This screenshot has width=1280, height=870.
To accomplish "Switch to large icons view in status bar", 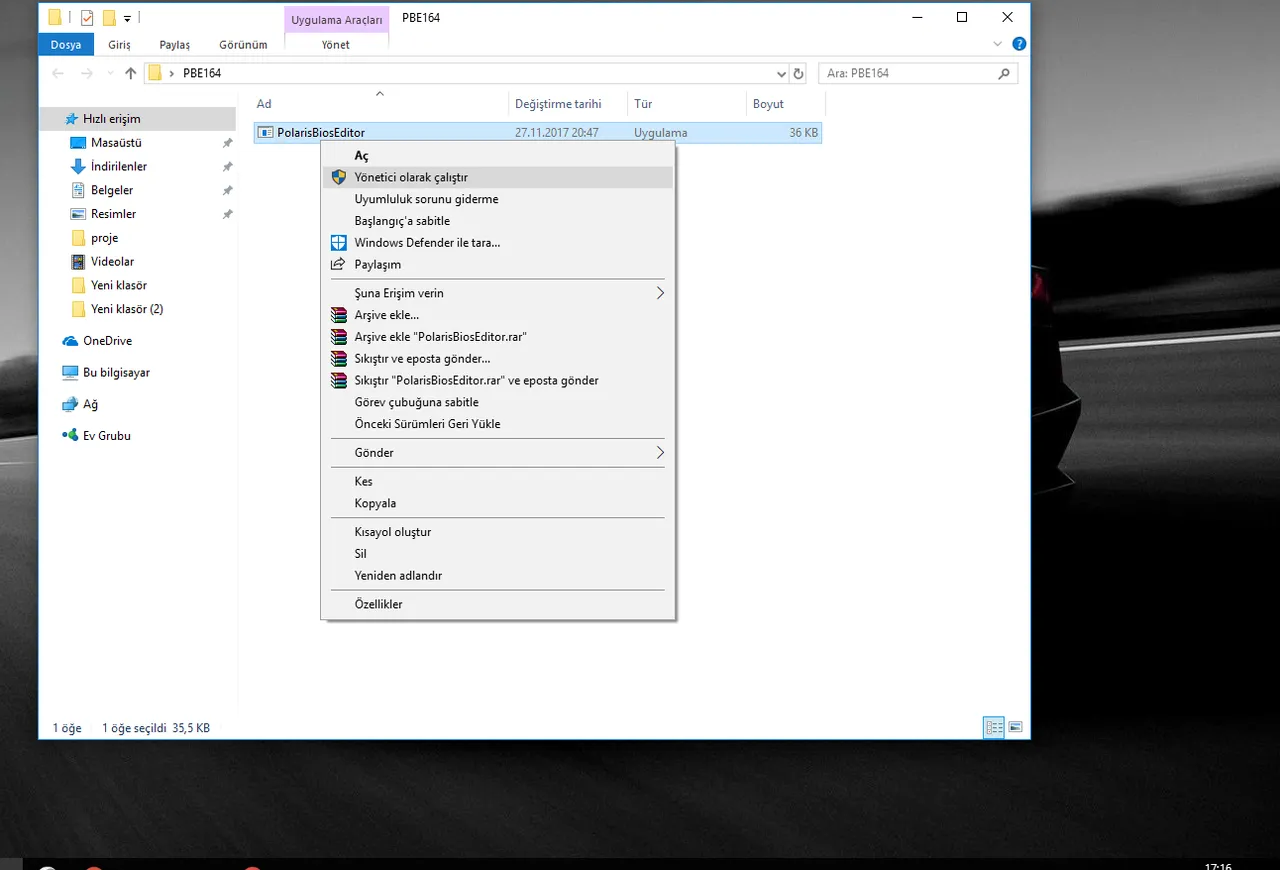I will coord(1015,728).
